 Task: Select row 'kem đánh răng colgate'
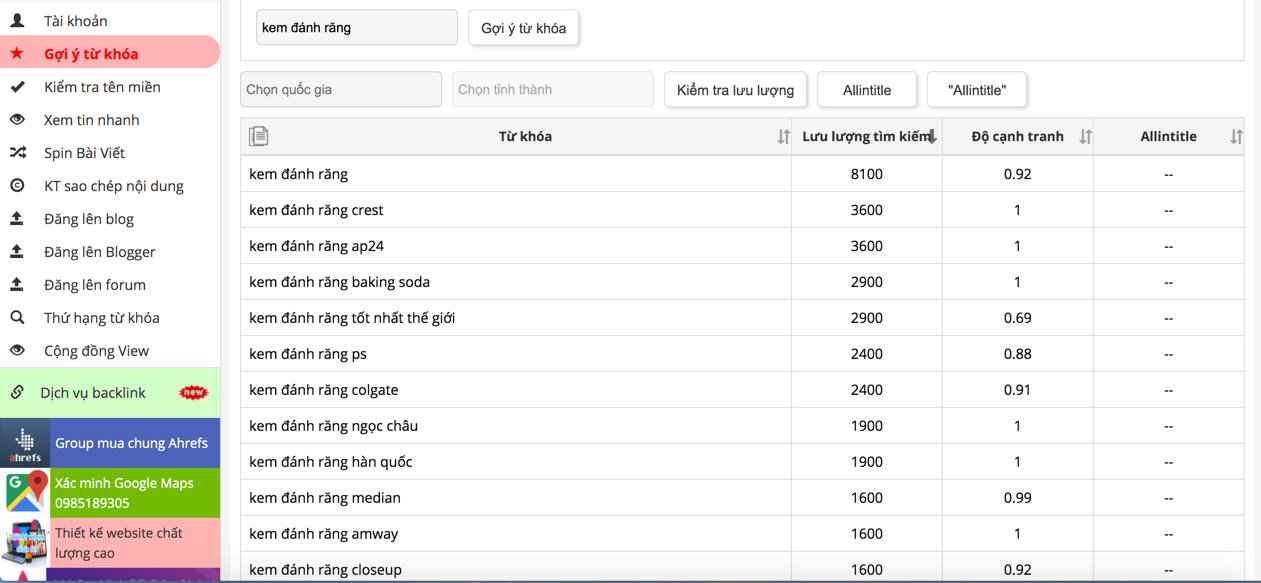coord(742,390)
